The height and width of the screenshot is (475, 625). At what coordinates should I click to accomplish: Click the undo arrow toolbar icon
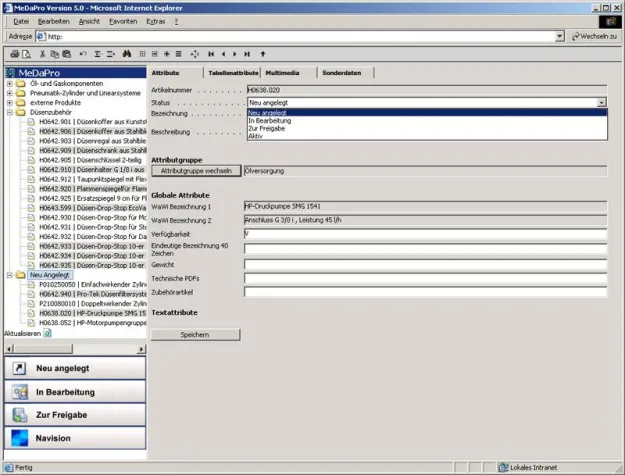click(x=83, y=53)
